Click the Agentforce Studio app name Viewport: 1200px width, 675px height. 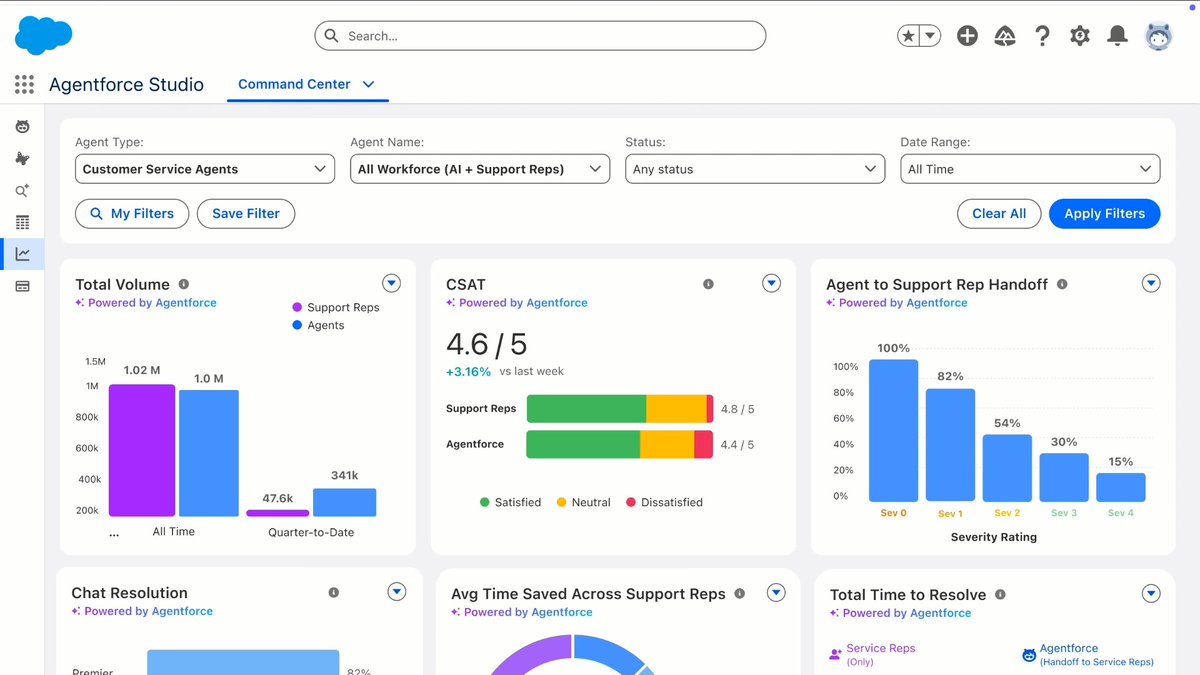coord(126,85)
